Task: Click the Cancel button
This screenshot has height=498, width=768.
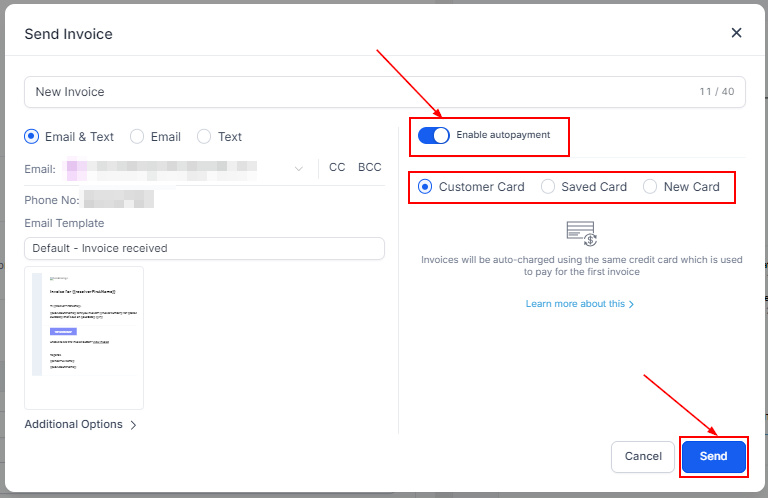Action: tap(643, 456)
